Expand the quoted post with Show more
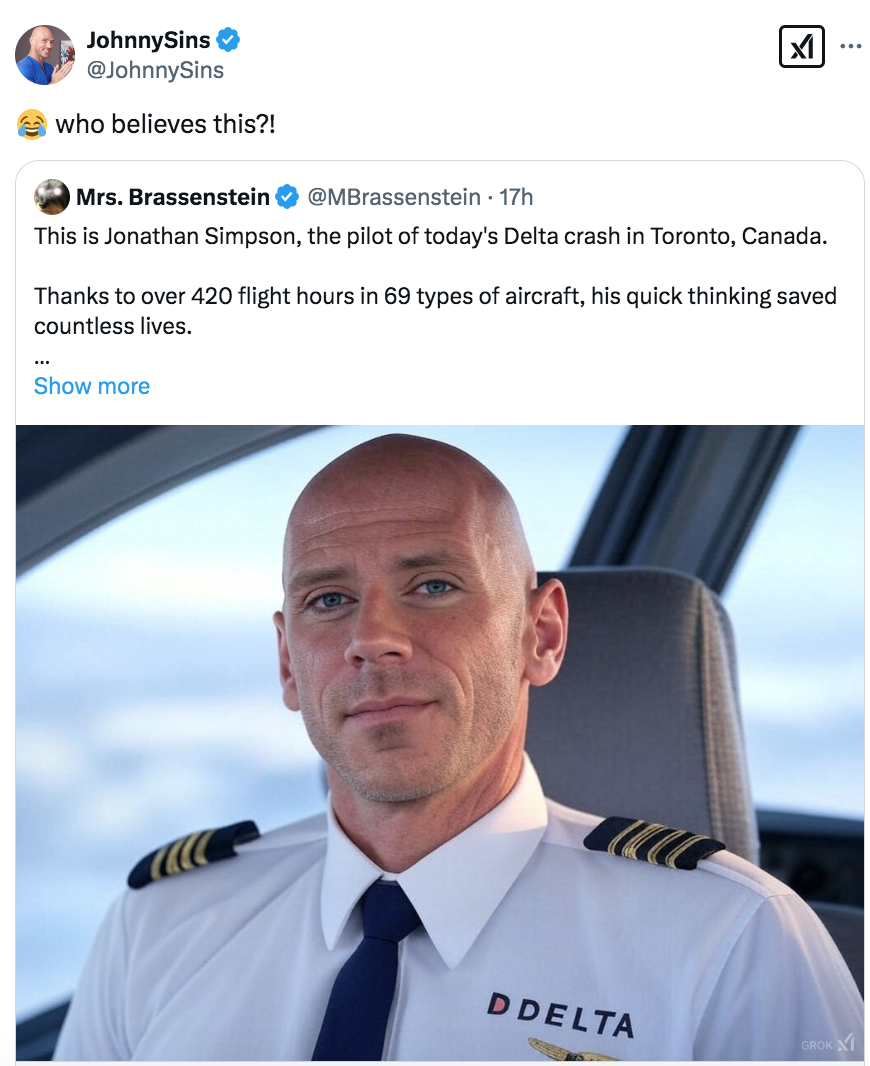 tap(91, 386)
